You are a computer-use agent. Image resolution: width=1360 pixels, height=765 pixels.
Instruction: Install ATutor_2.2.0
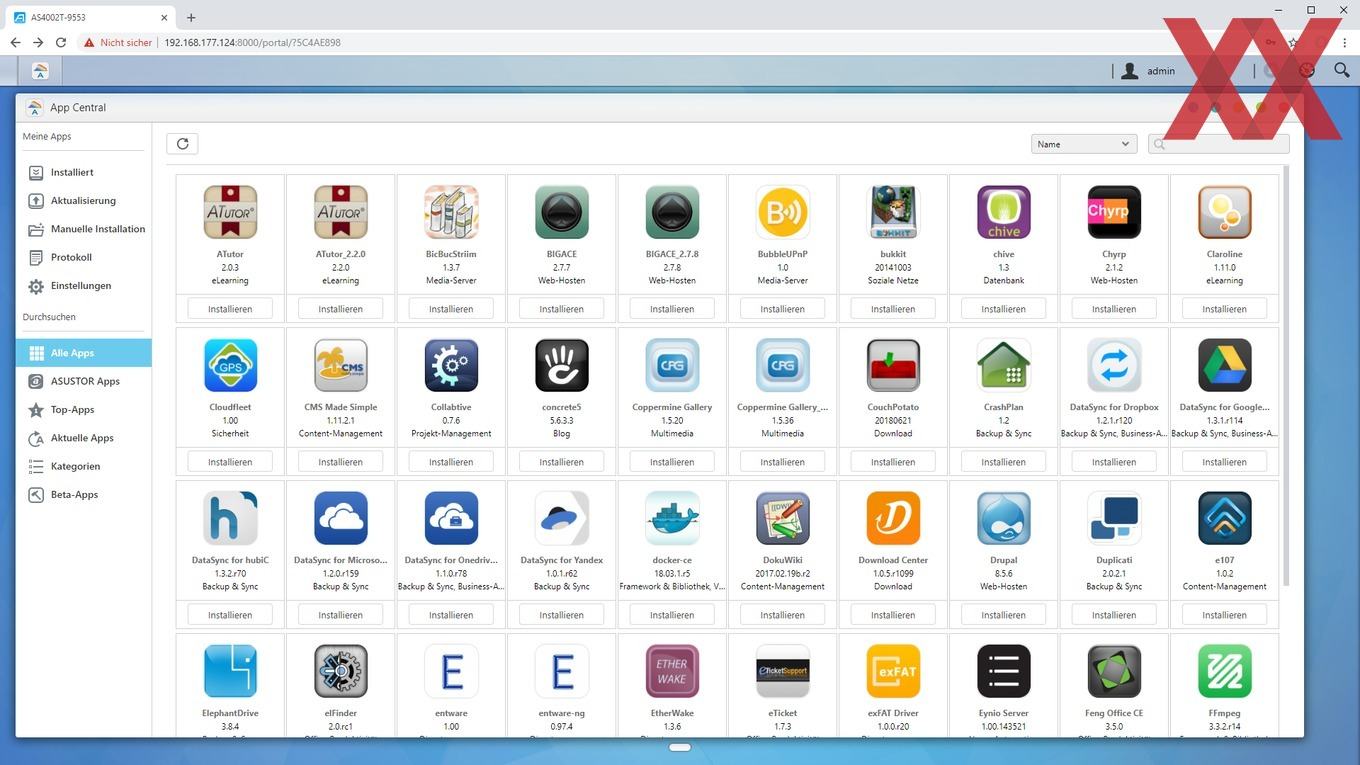click(341, 309)
